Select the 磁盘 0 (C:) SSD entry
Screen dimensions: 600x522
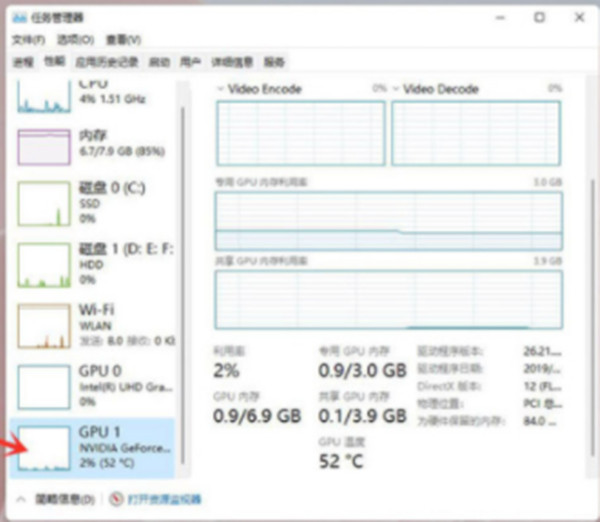94,203
